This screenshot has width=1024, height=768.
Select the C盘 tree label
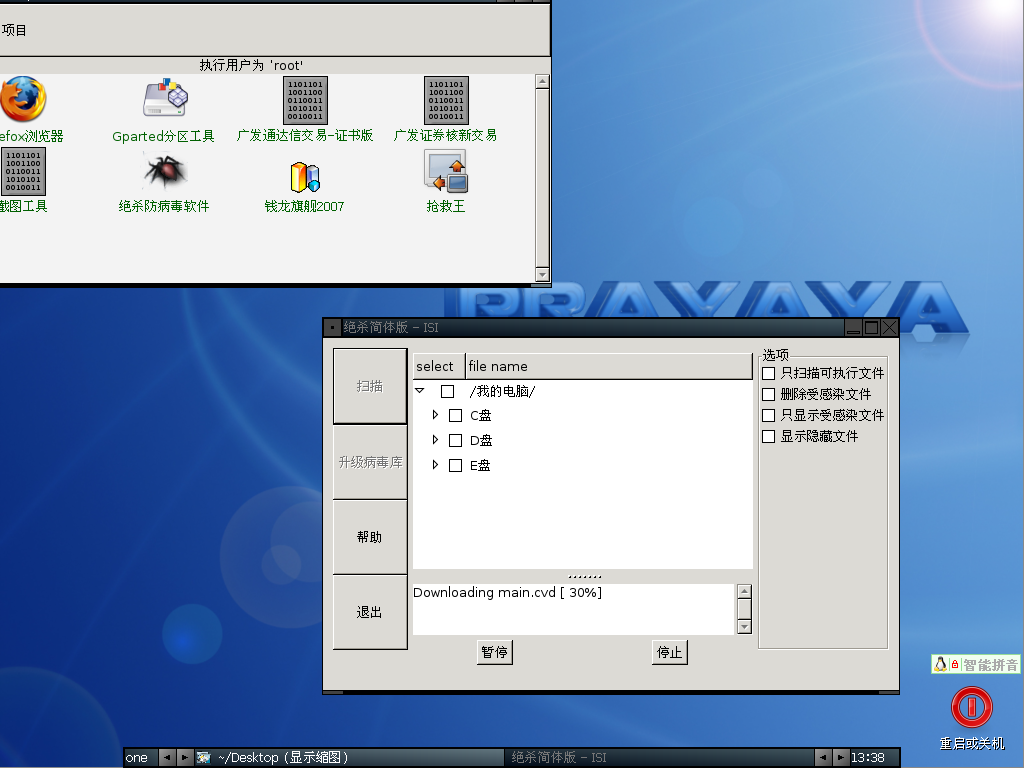(481, 415)
